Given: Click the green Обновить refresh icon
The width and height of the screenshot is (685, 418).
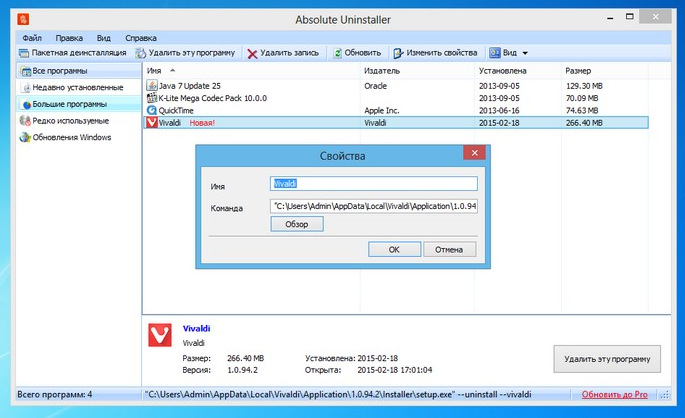Looking at the screenshot, I should point(337,53).
